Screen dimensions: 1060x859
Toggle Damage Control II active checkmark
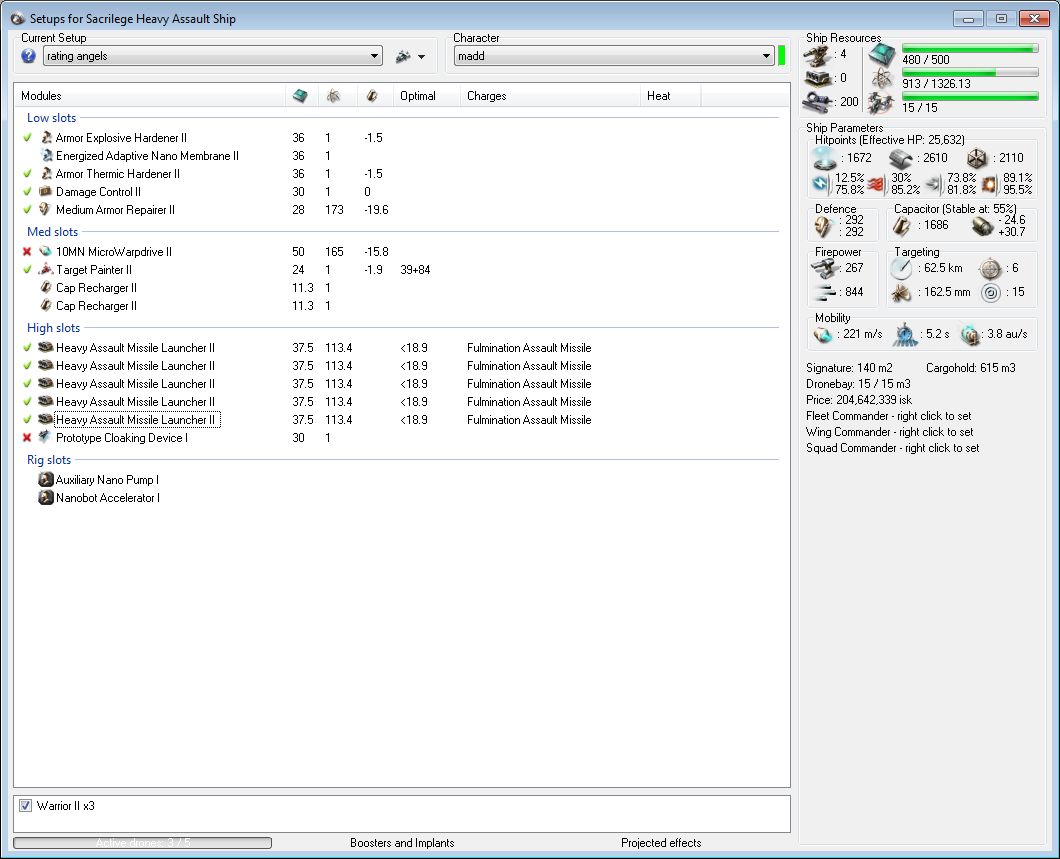(27, 192)
